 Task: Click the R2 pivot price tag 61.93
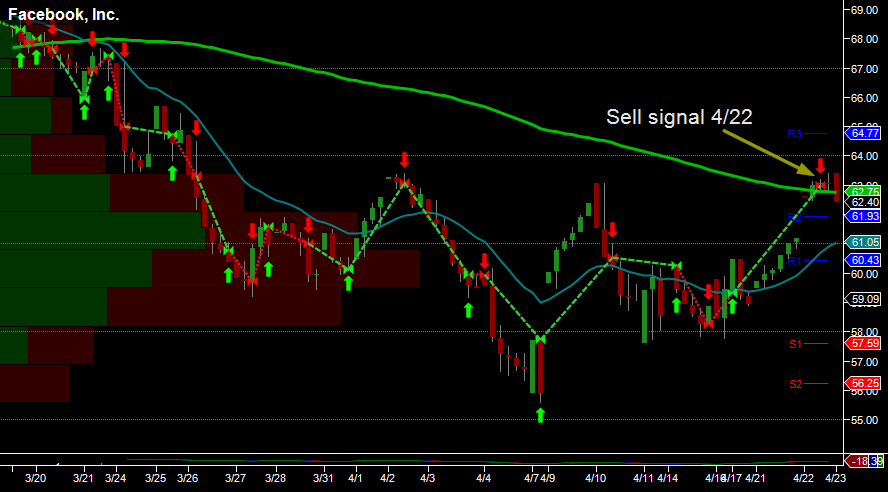click(863, 216)
